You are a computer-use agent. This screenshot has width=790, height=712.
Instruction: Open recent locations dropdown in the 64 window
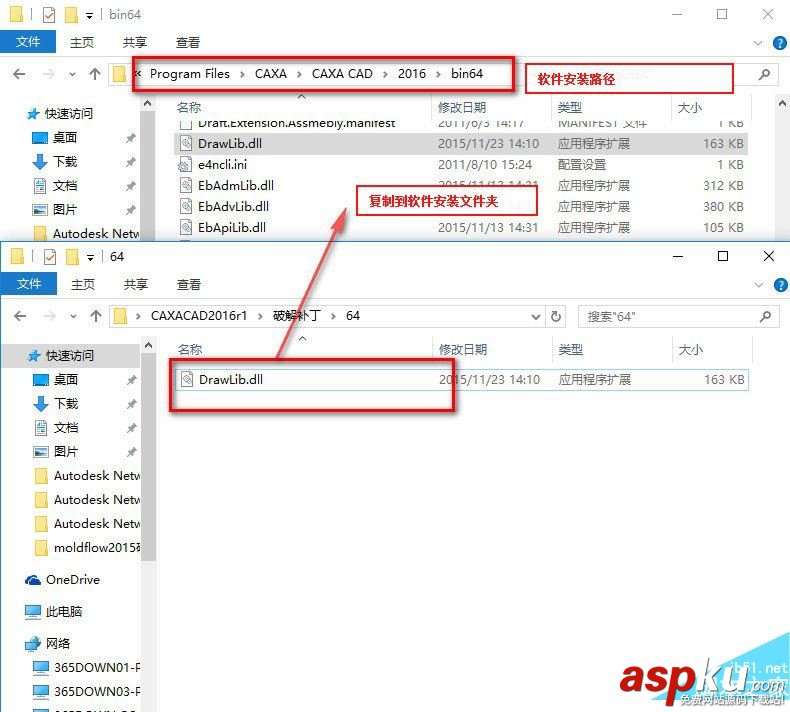(x=74, y=316)
